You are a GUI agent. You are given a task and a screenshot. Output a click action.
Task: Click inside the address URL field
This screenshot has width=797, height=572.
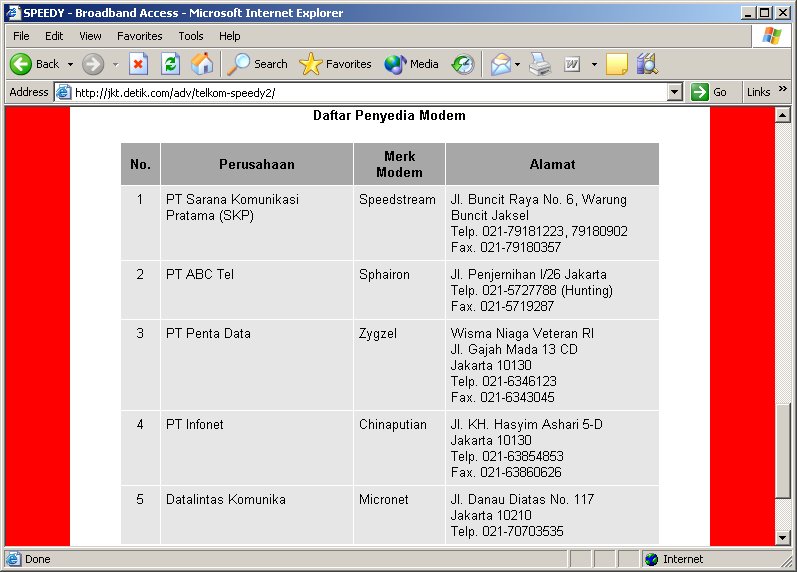click(360, 92)
